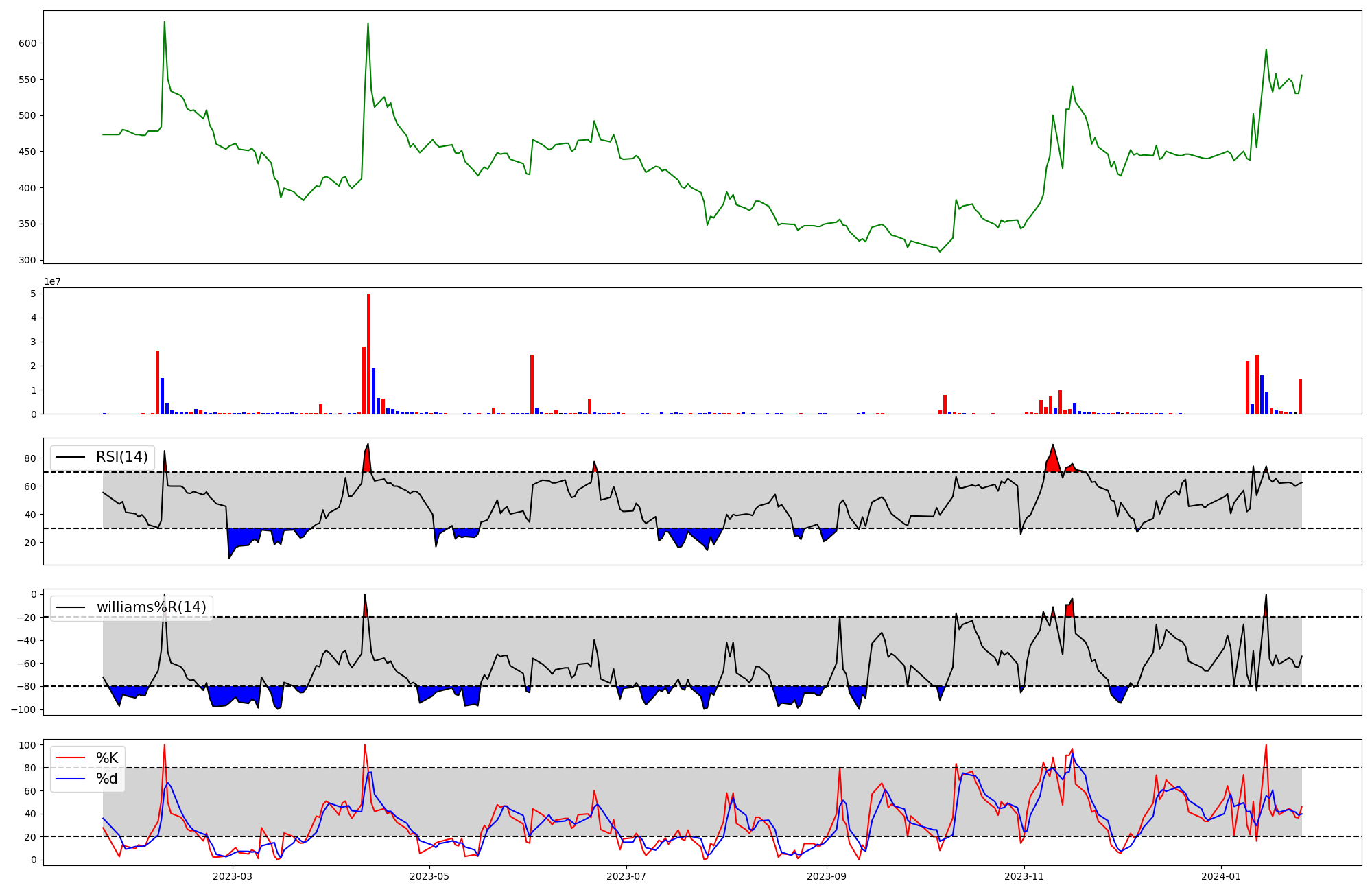
Task: Click the 300 price axis tick label
Action: [x=28, y=260]
